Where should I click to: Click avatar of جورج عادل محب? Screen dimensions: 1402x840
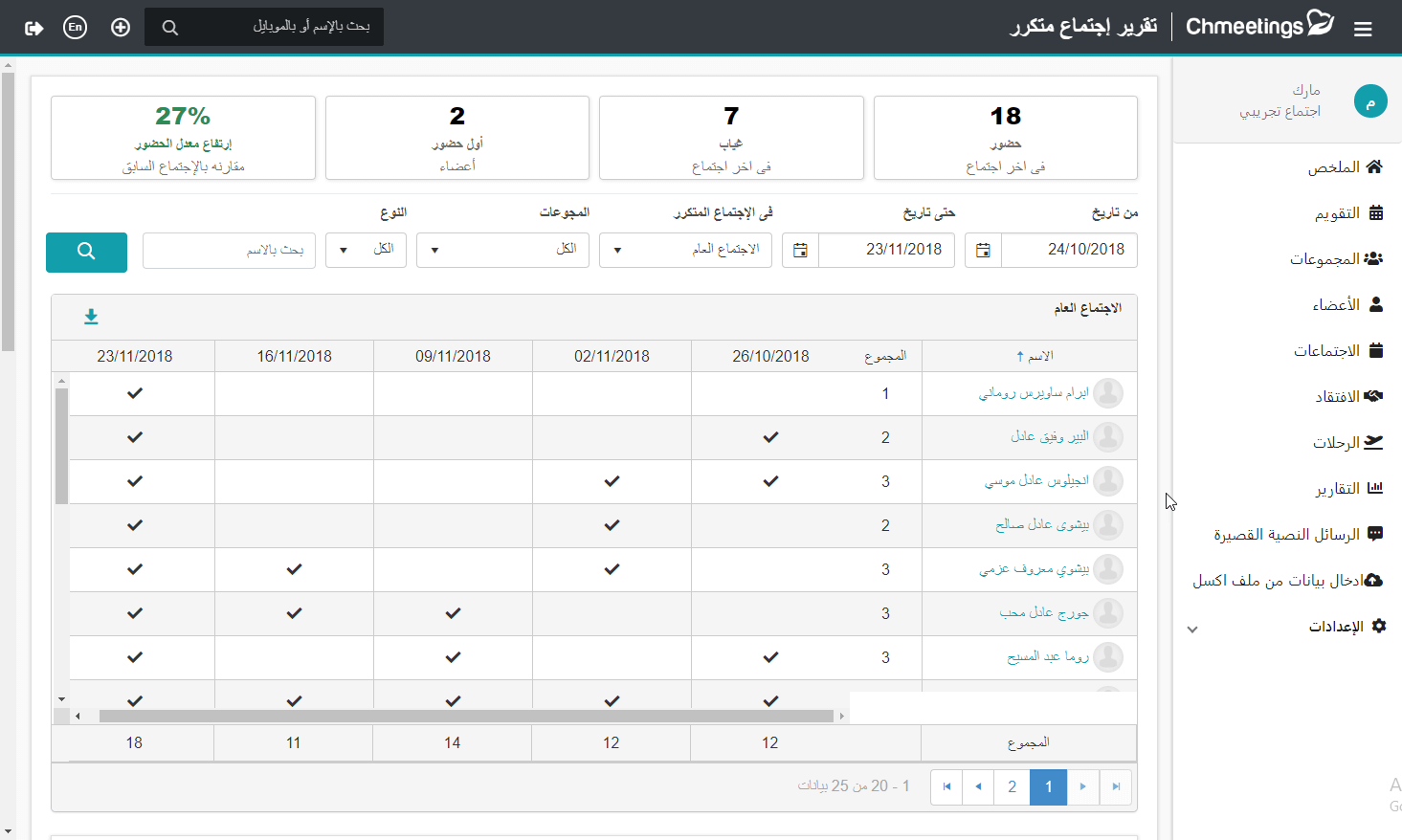[1108, 613]
